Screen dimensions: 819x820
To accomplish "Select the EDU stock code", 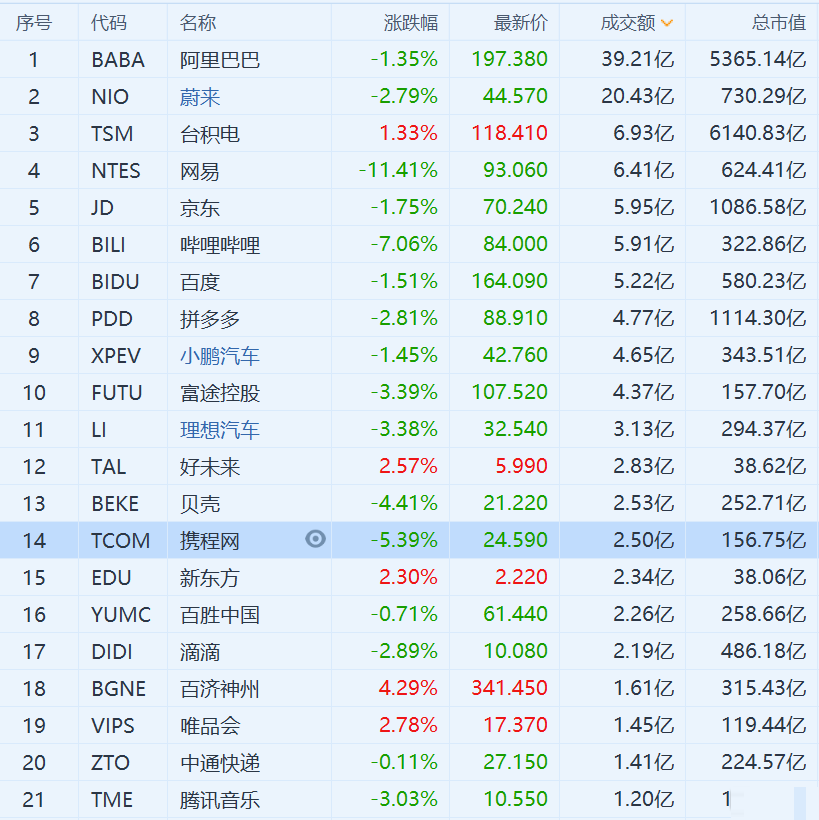I will [111, 578].
